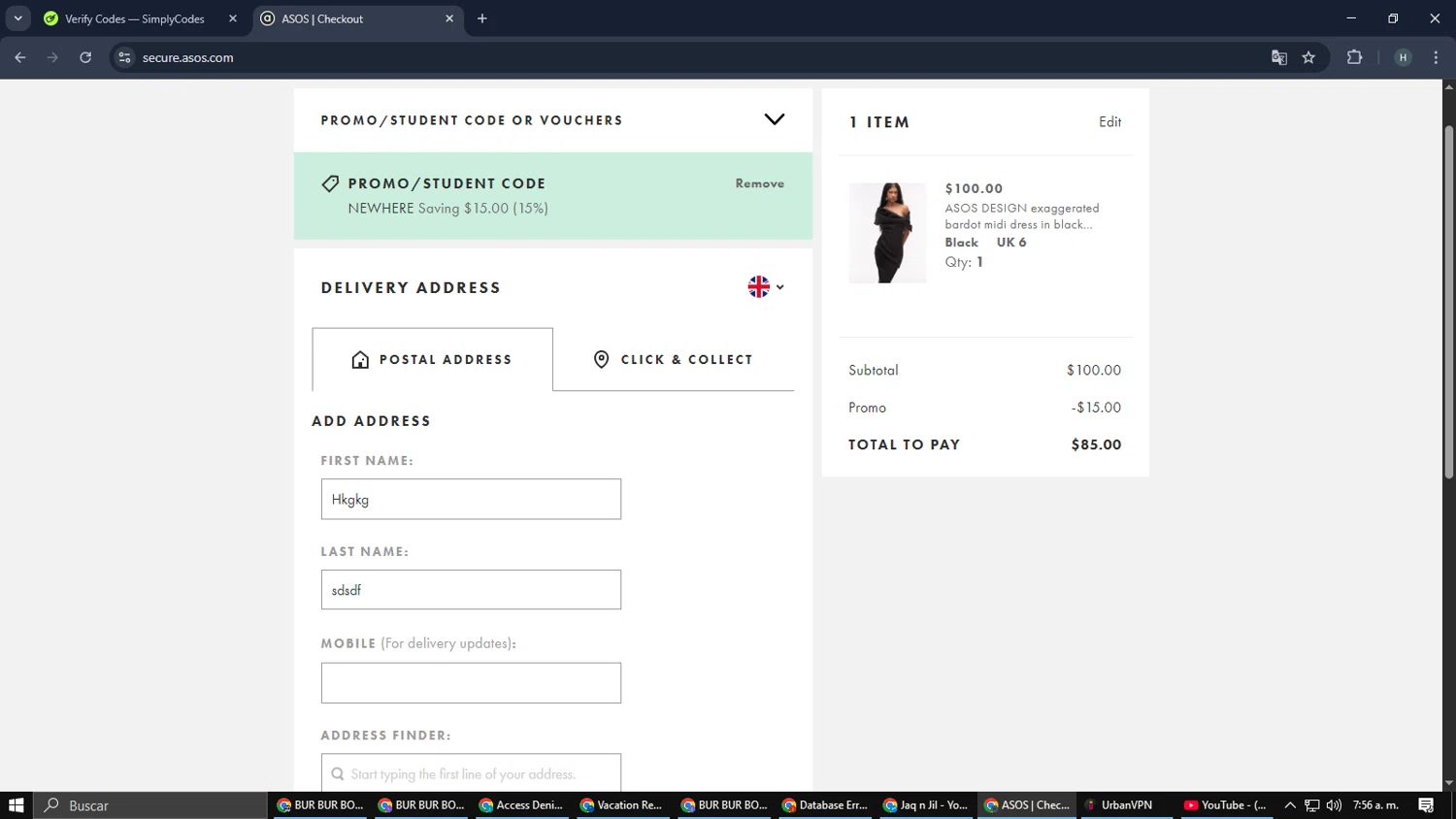Screen dimensions: 1456x819
Task: Collapse the Promo/Student code or vouchers section
Action: click(x=774, y=119)
